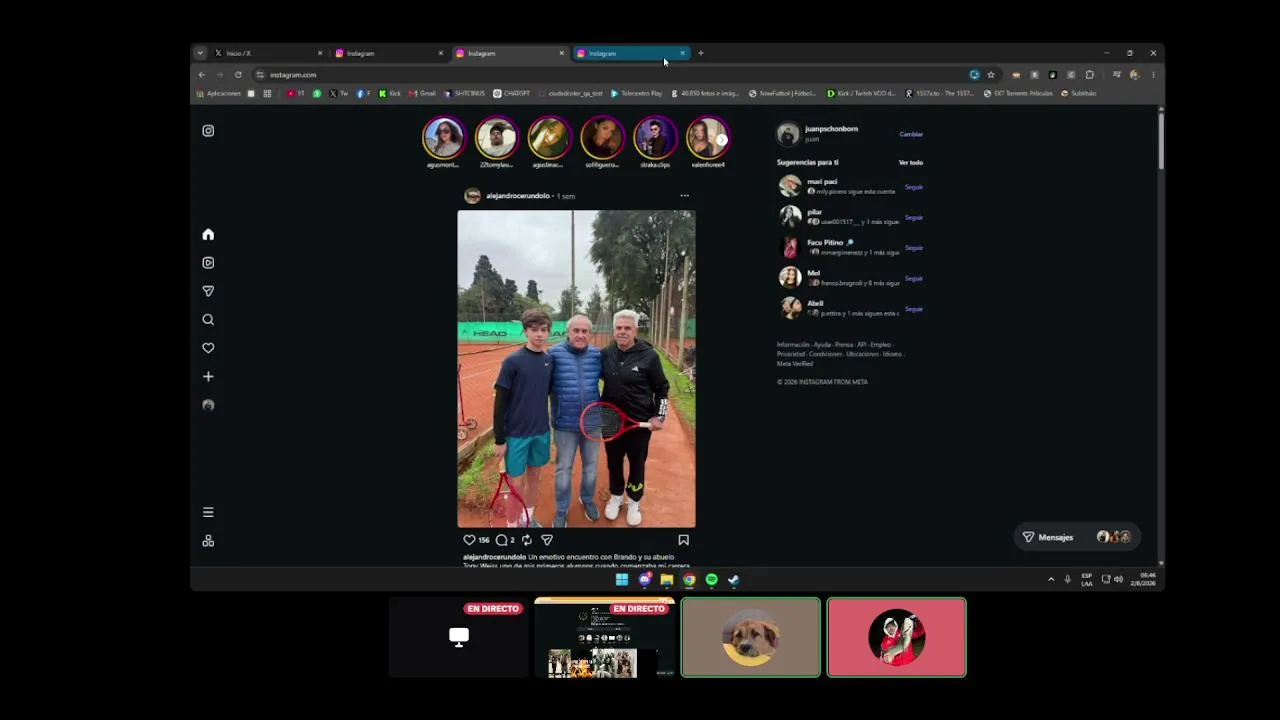The height and width of the screenshot is (720, 1280).
Task: Open the volume control in the tray
Action: [1118, 579]
